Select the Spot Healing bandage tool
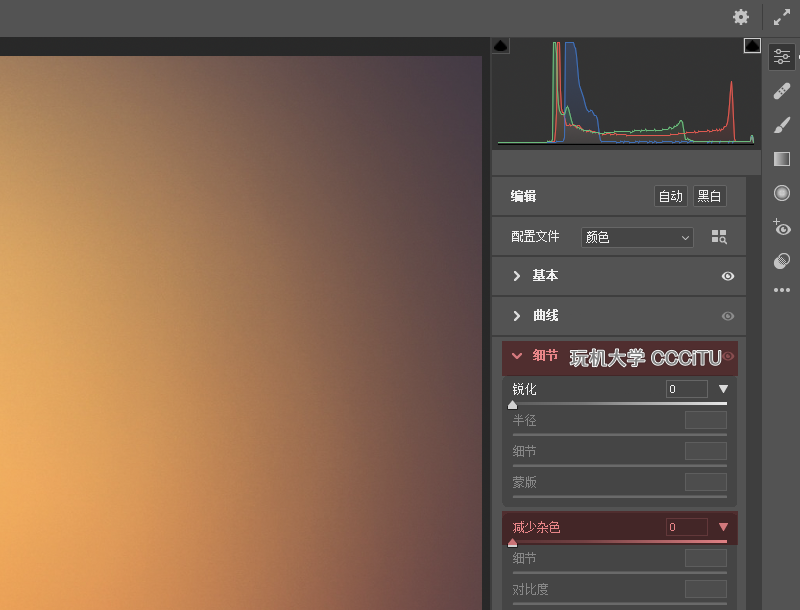The image size is (800, 610). pyautogui.click(x=782, y=91)
